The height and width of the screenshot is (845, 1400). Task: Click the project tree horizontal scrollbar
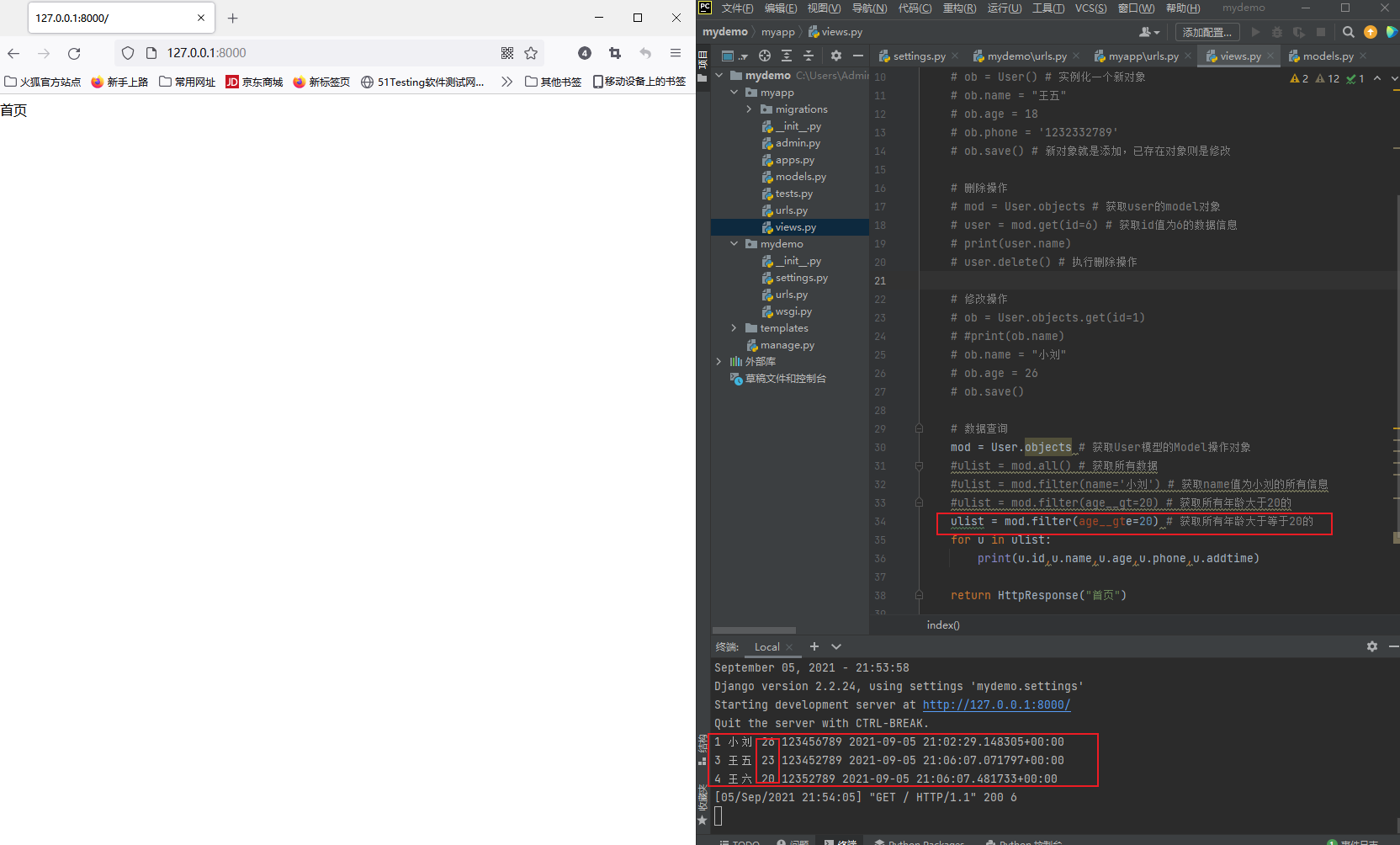click(754, 630)
